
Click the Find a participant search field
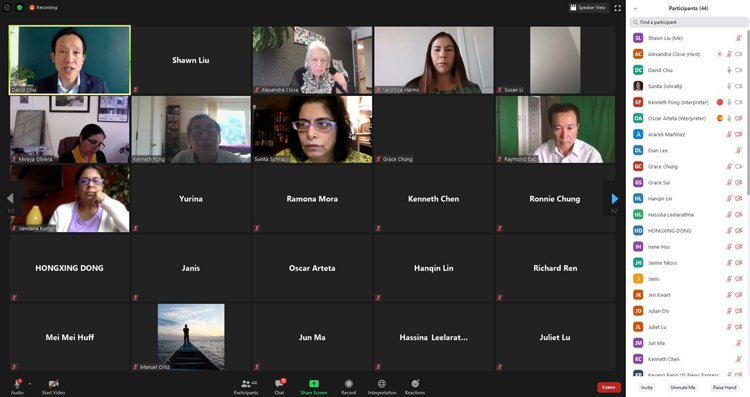tap(689, 22)
